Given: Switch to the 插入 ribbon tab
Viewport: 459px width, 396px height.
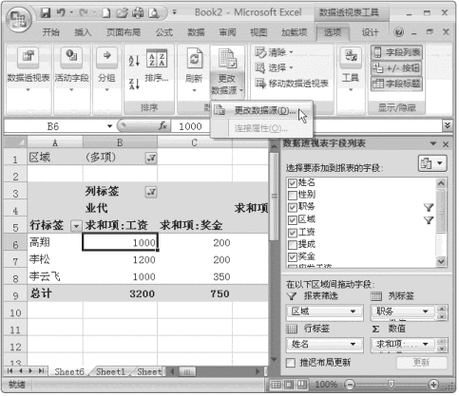Looking at the screenshot, I should point(83,32).
